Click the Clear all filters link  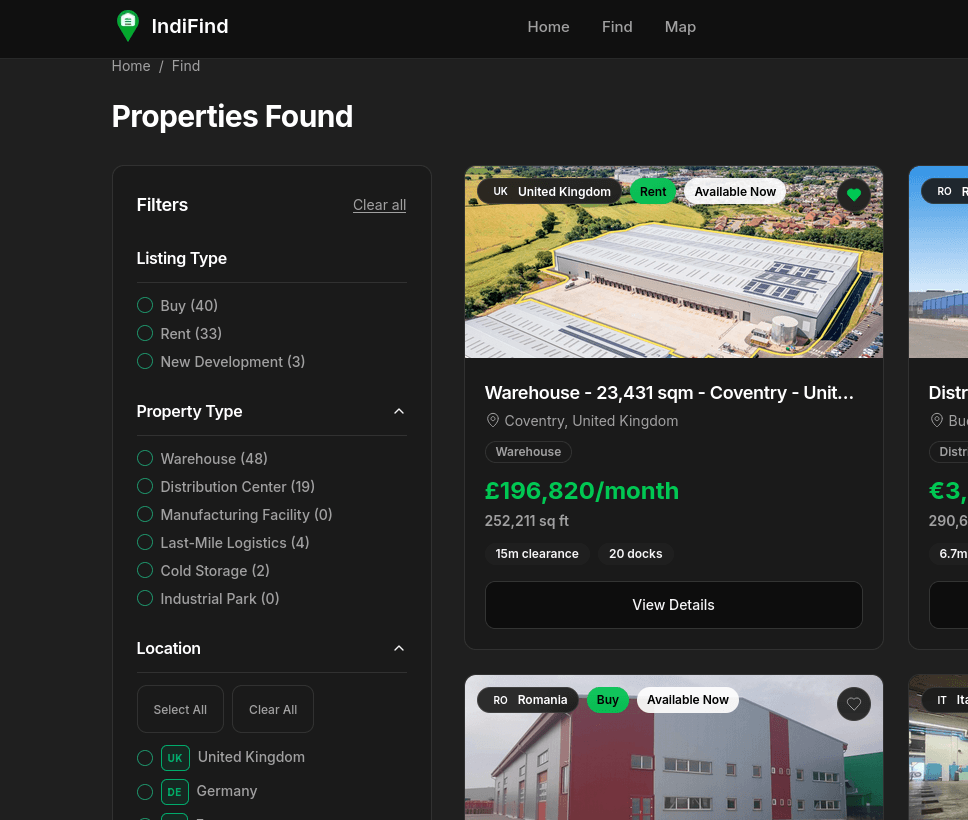click(x=379, y=205)
